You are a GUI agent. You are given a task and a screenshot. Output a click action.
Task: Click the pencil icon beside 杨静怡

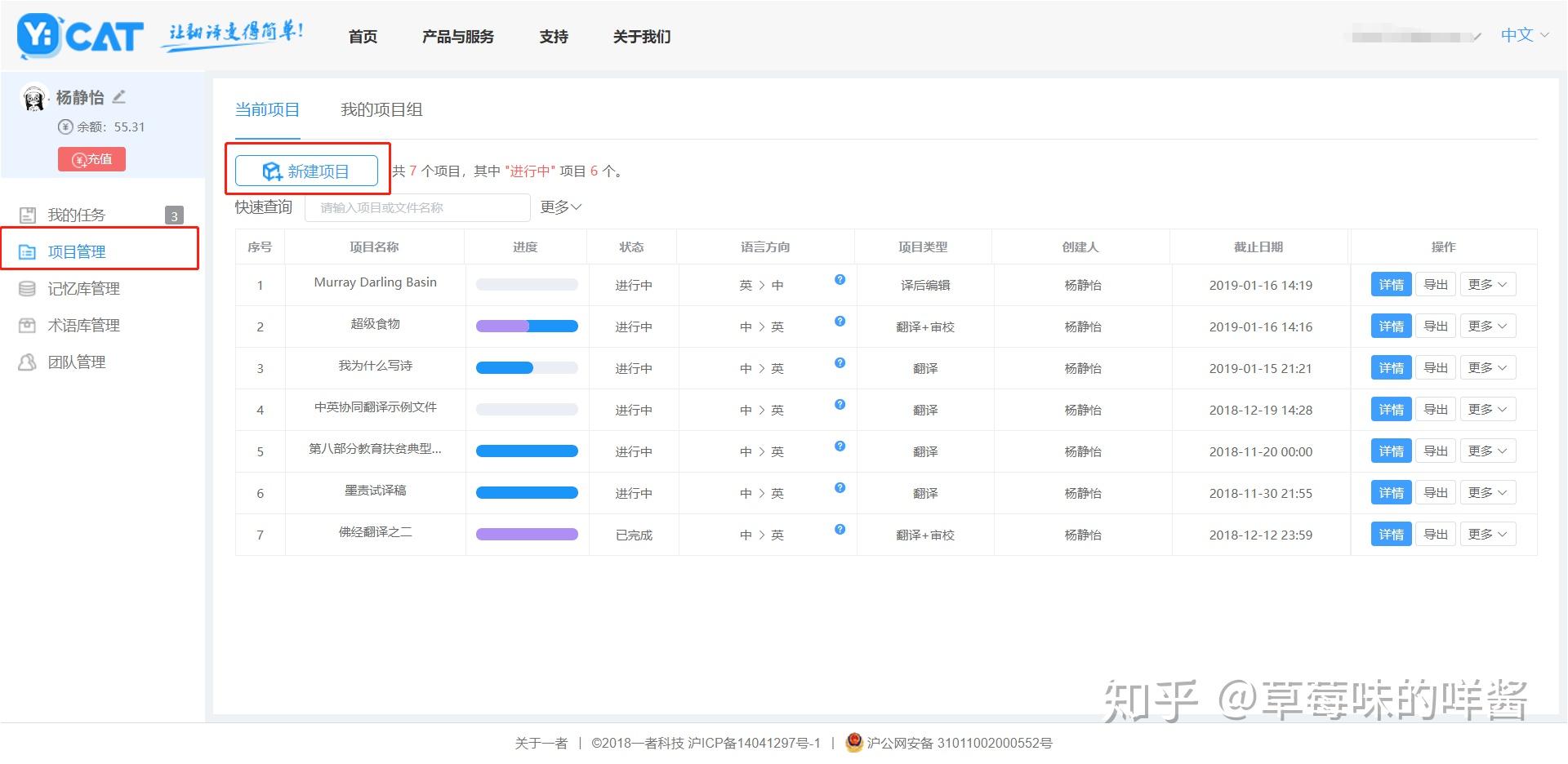tap(119, 96)
